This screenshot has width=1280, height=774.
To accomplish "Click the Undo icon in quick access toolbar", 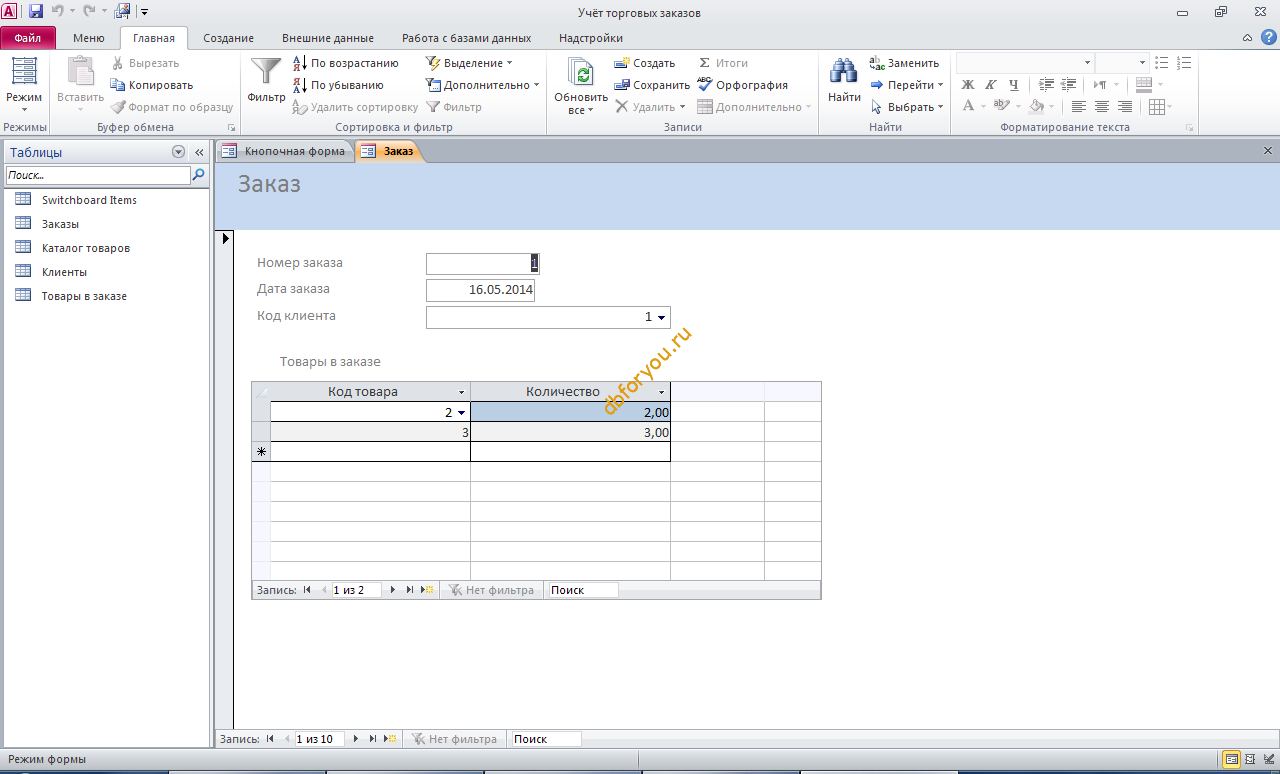I will [58, 12].
